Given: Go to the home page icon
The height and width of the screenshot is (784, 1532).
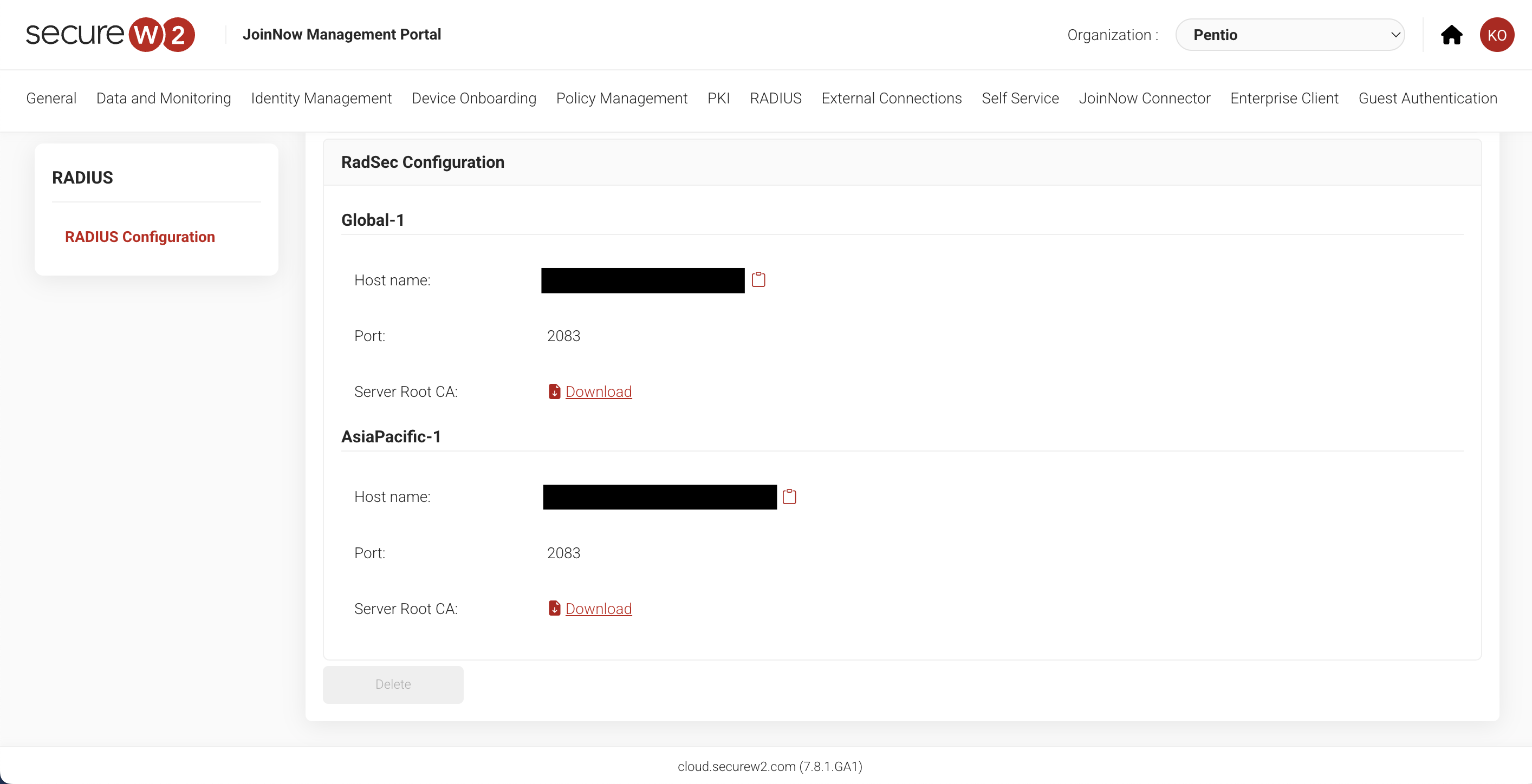Looking at the screenshot, I should coord(1451,35).
